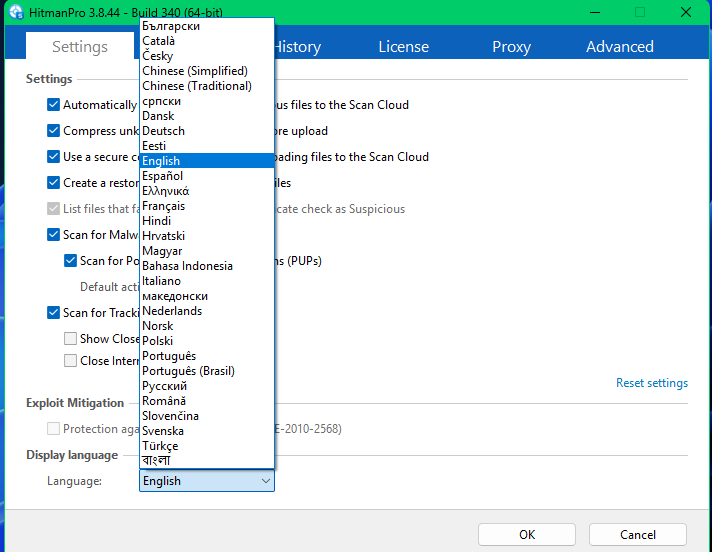Select highlighted English list entry
The height and width of the screenshot is (552, 712).
click(207, 161)
